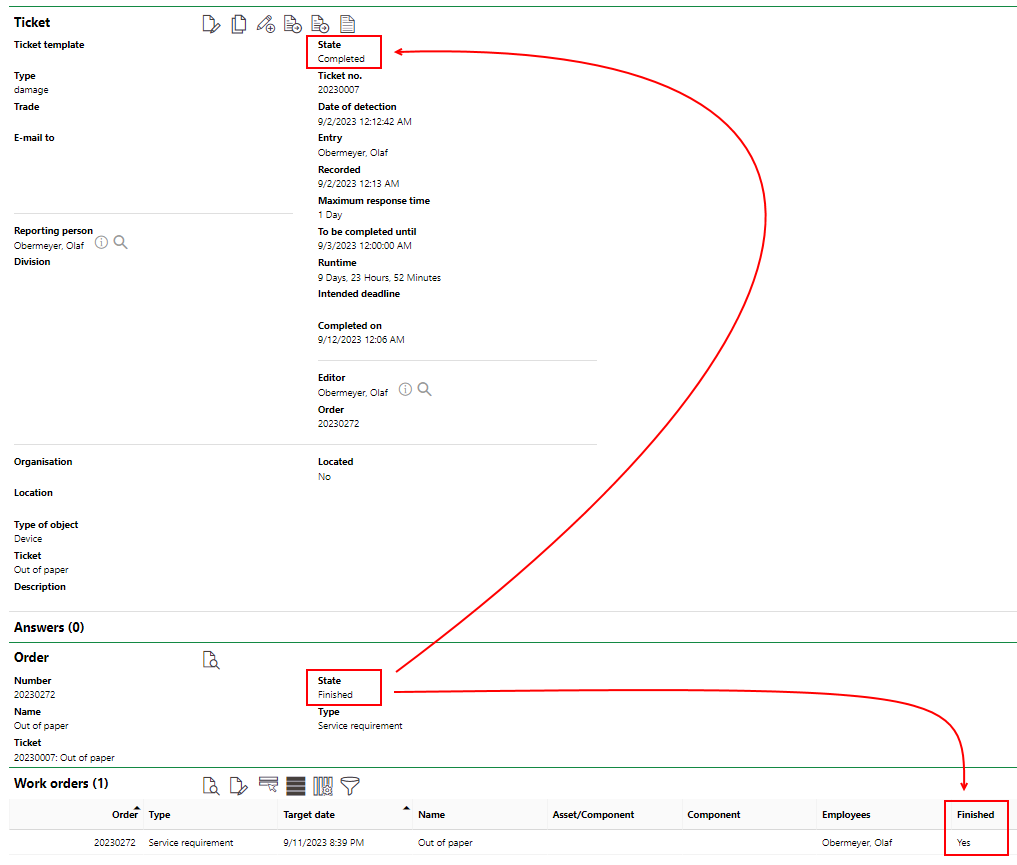The width and height of the screenshot is (1017, 865).
Task: Click the Finished column header
Action: [x=976, y=814]
